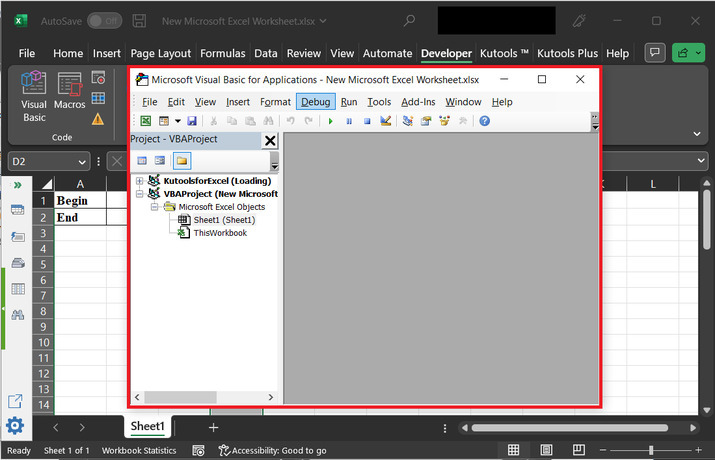This screenshot has height=460, width=715.
Task: Open the VBA Format menu
Action: pyautogui.click(x=275, y=102)
